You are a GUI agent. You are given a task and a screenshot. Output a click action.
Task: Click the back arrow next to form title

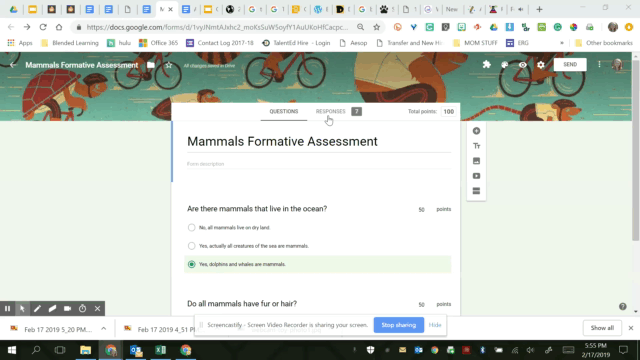tap(13, 65)
